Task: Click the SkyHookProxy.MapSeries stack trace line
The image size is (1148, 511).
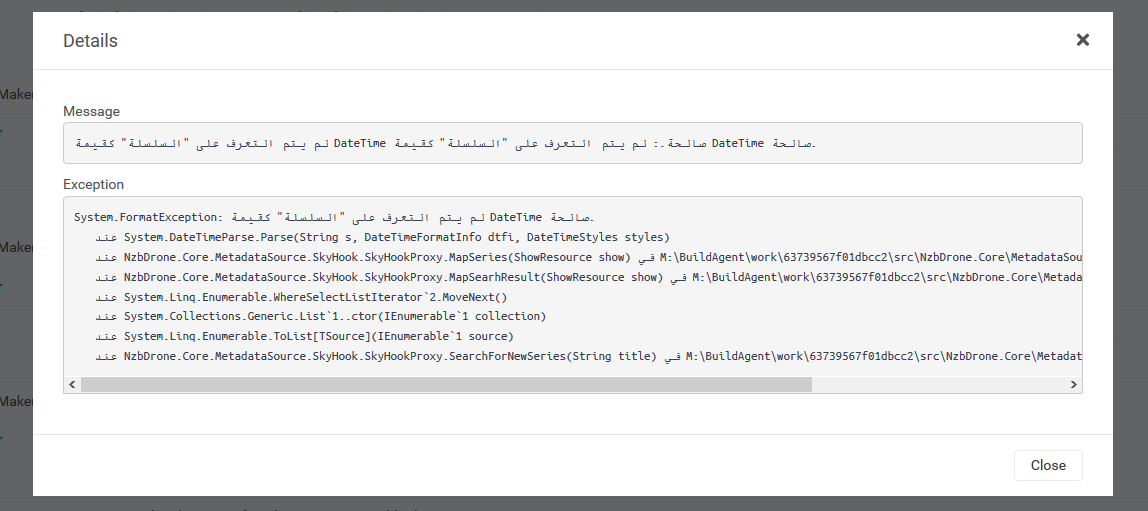Action: point(588,257)
